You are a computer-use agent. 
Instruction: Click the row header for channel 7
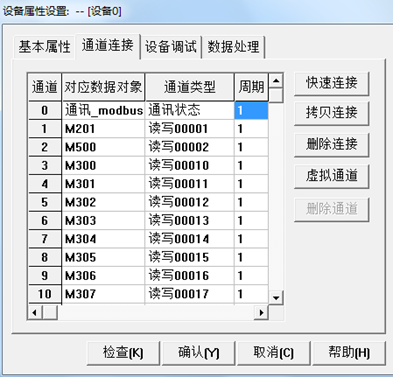[45, 239]
